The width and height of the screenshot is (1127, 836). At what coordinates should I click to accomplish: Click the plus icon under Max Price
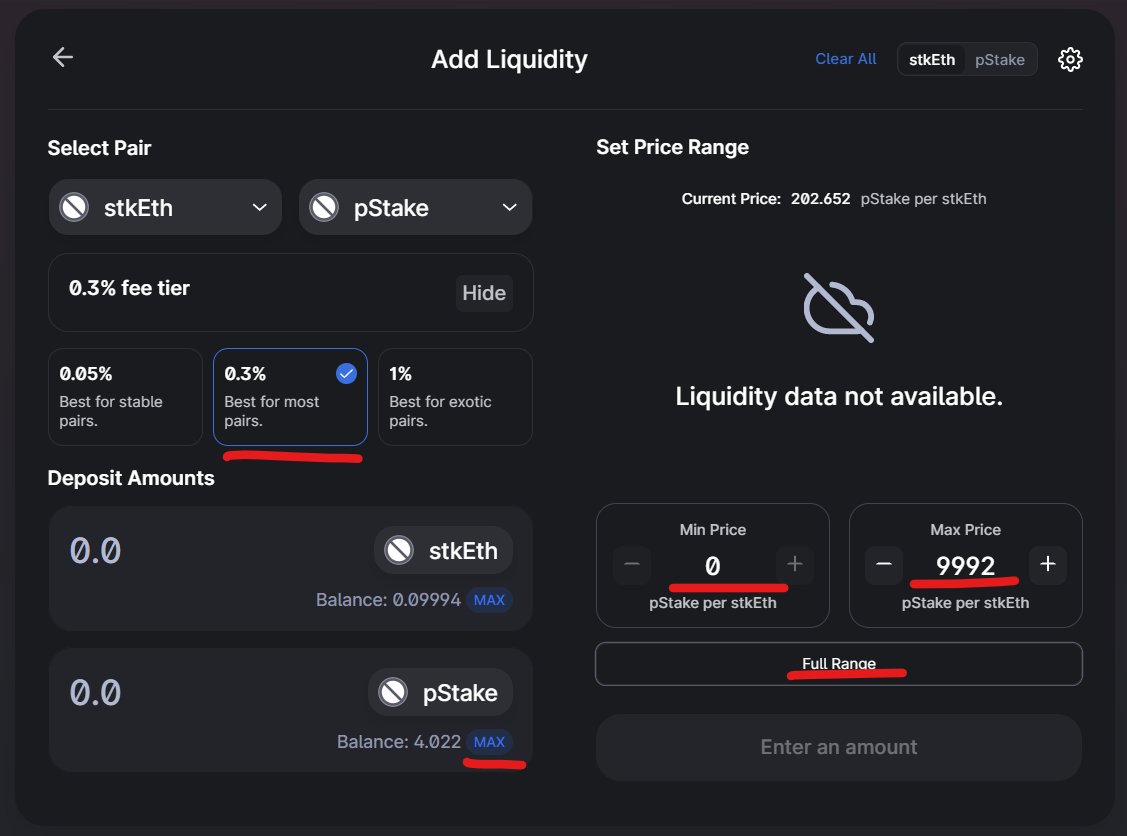pyautogui.click(x=1048, y=564)
